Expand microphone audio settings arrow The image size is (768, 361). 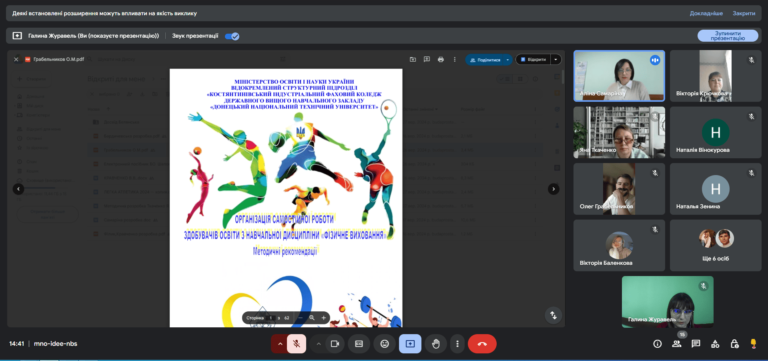pyautogui.click(x=280, y=344)
